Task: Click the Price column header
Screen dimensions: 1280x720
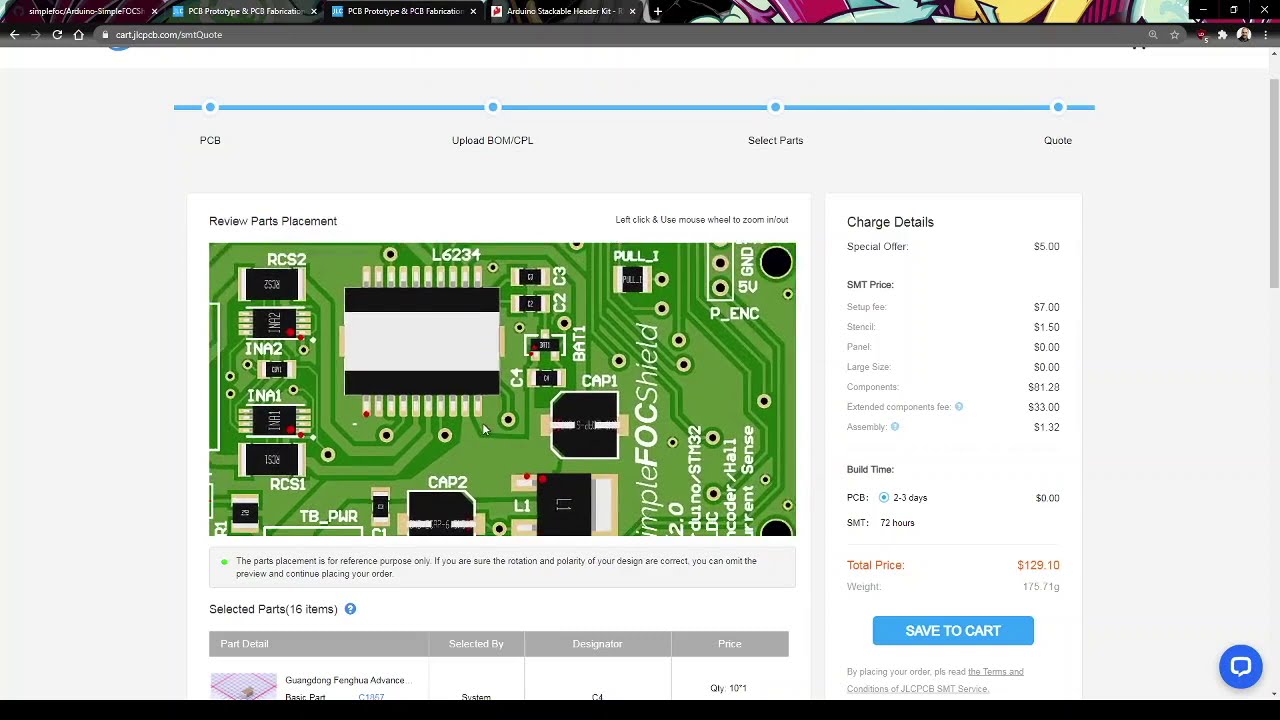Action: pos(729,644)
